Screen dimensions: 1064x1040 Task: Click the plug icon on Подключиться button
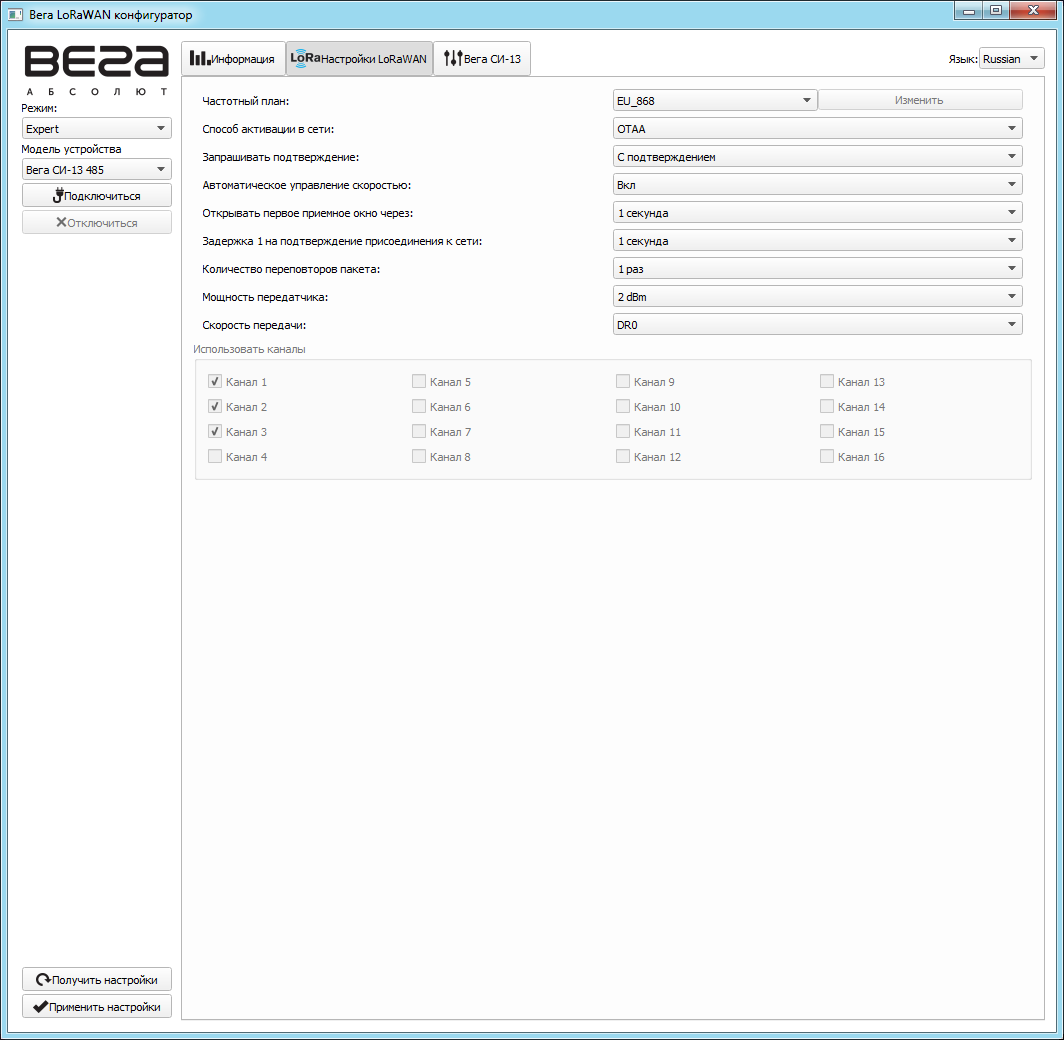point(58,195)
